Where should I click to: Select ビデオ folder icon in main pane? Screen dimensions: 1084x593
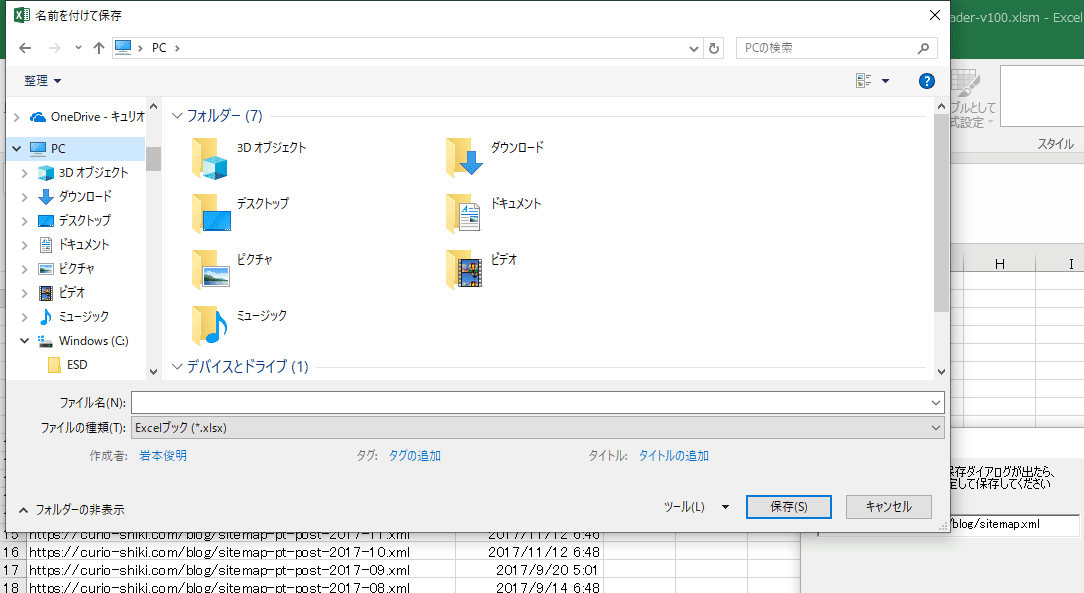[464, 269]
